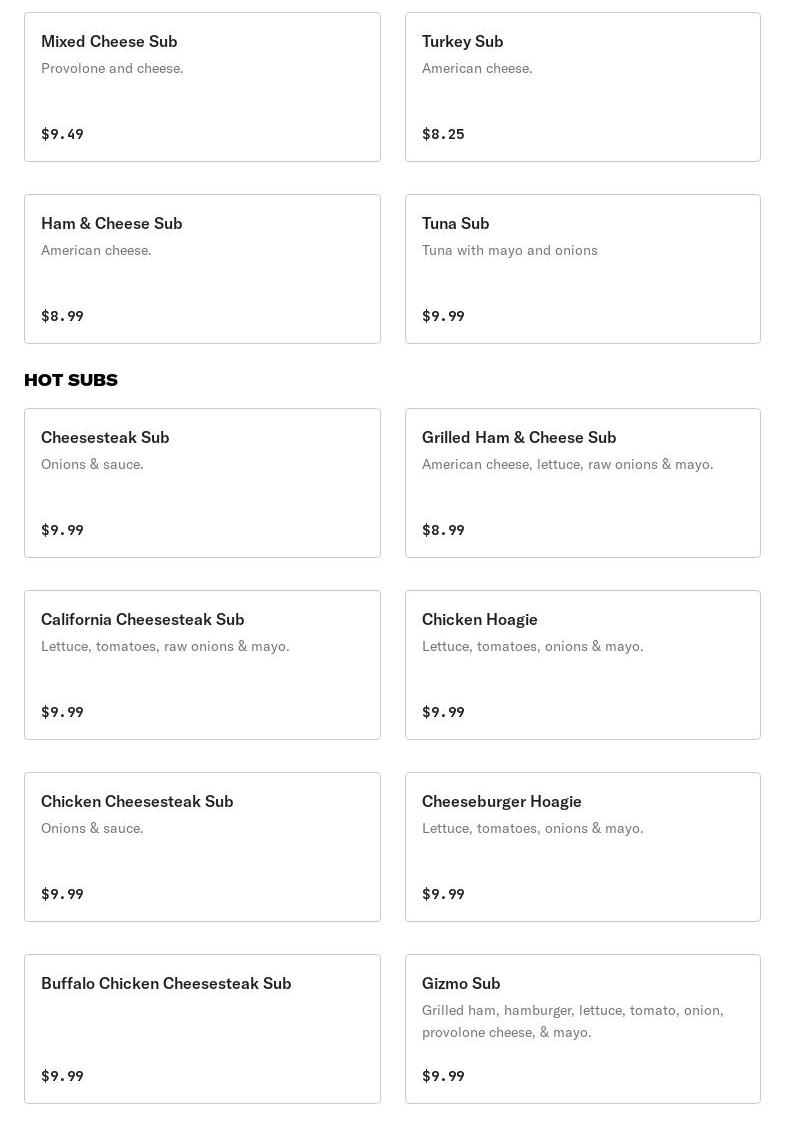Click the Mixed Cheese Sub $9.49 price
Screen dimensions: 785x1129
tap(62, 134)
